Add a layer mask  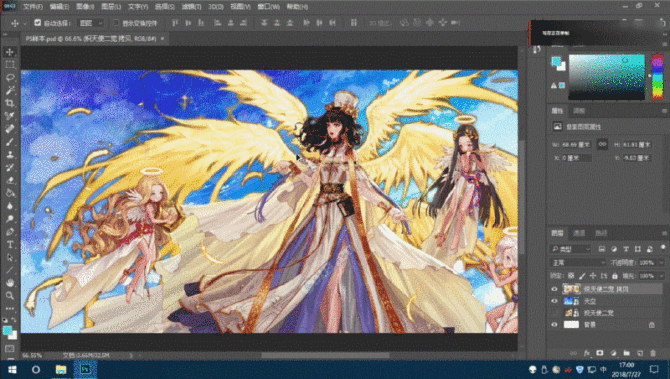point(600,353)
